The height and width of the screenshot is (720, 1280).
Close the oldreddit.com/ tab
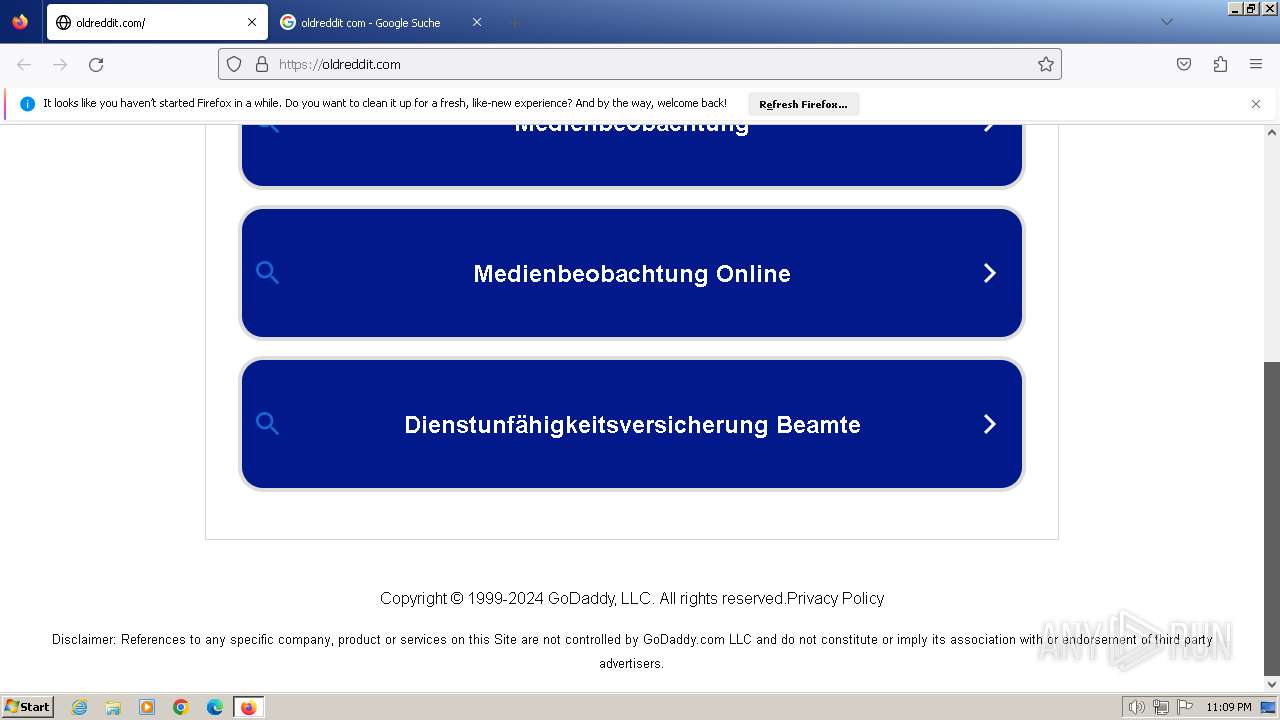pyautogui.click(x=252, y=22)
